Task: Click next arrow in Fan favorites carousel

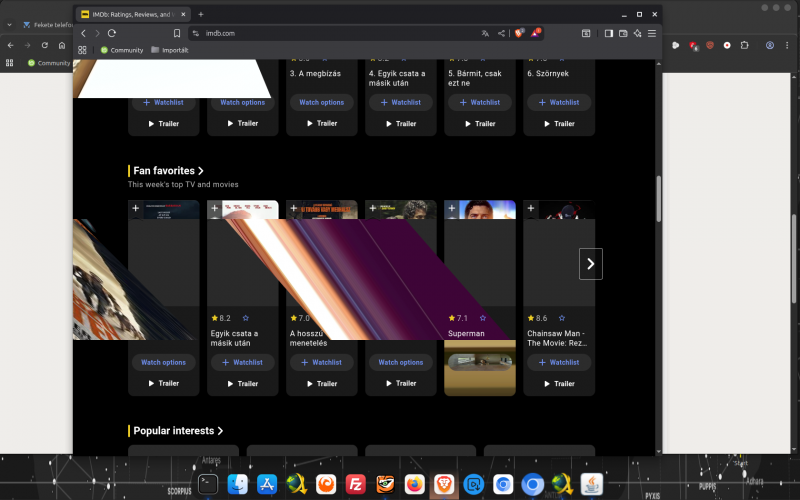Action: [x=590, y=264]
